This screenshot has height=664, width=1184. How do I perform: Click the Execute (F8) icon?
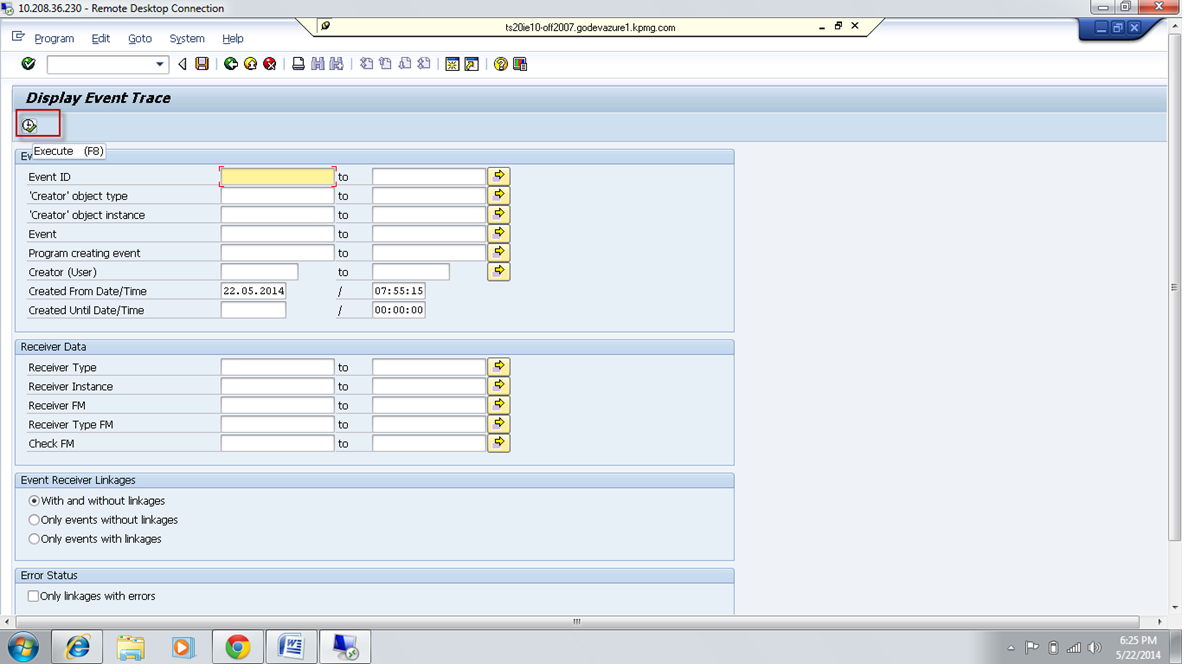click(27, 123)
